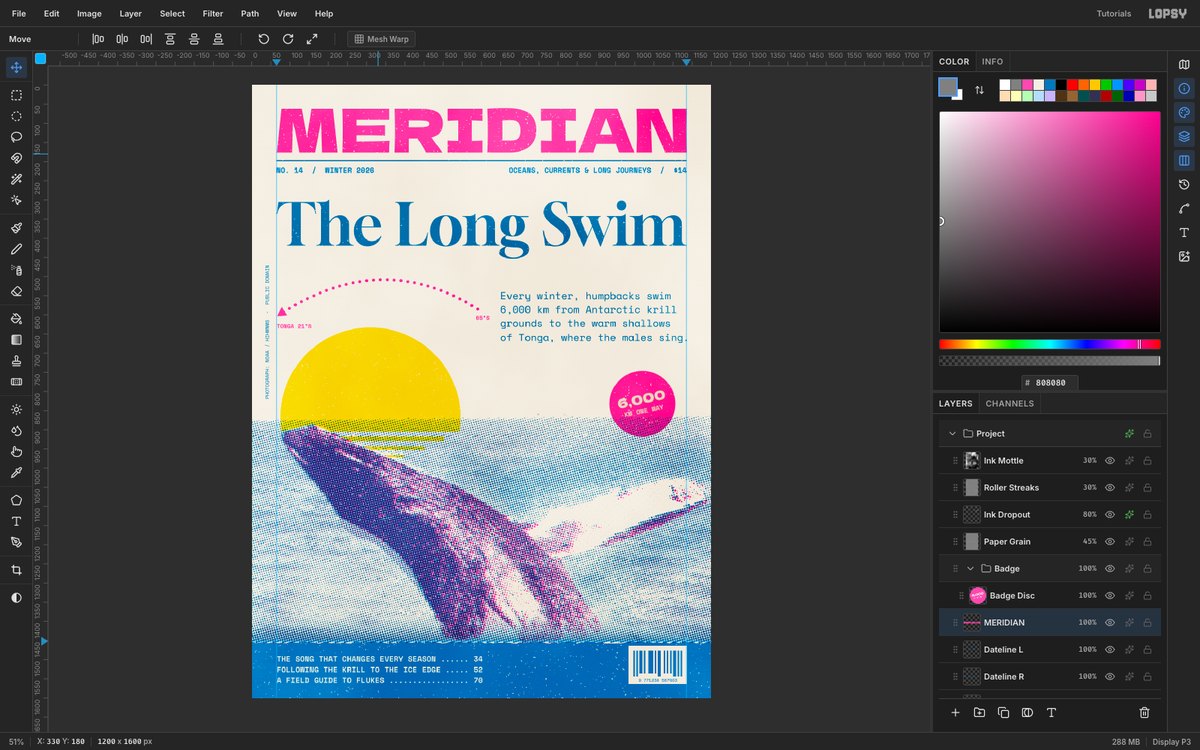The width and height of the screenshot is (1200, 750).
Task: Add a new layer with plus icon
Action: pyautogui.click(x=955, y=713)
